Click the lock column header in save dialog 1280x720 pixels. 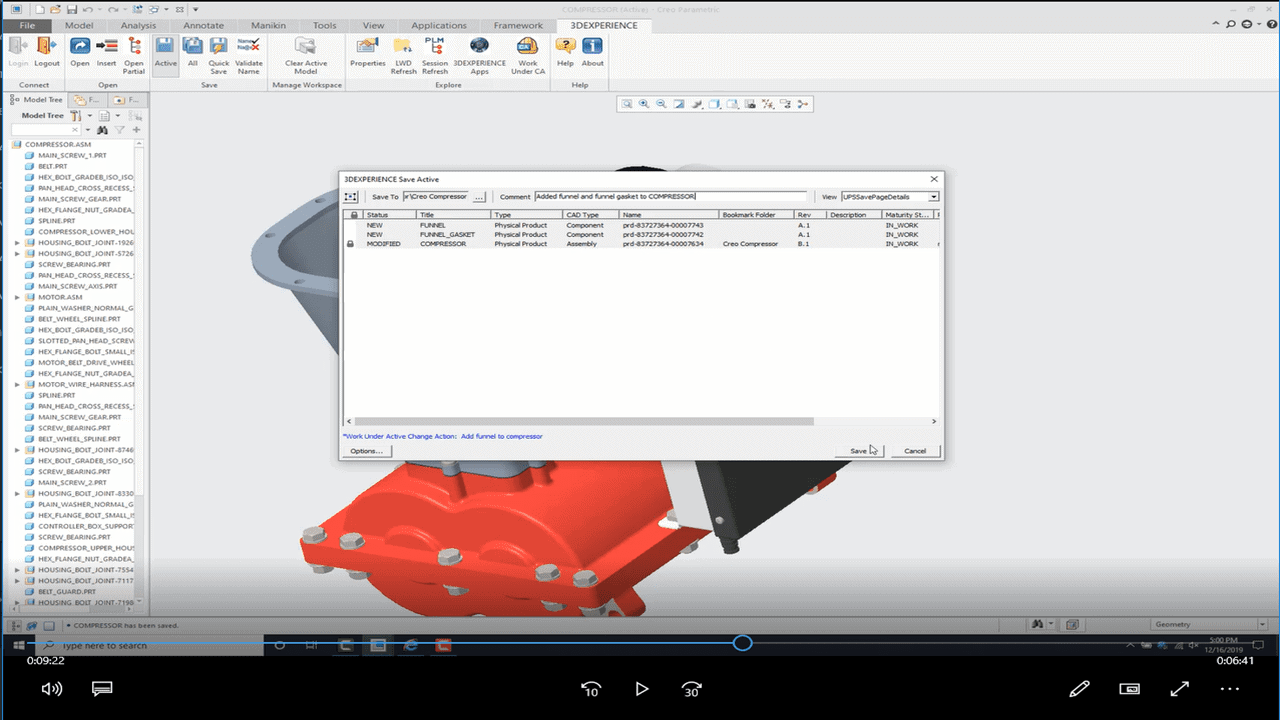[353, 215]
